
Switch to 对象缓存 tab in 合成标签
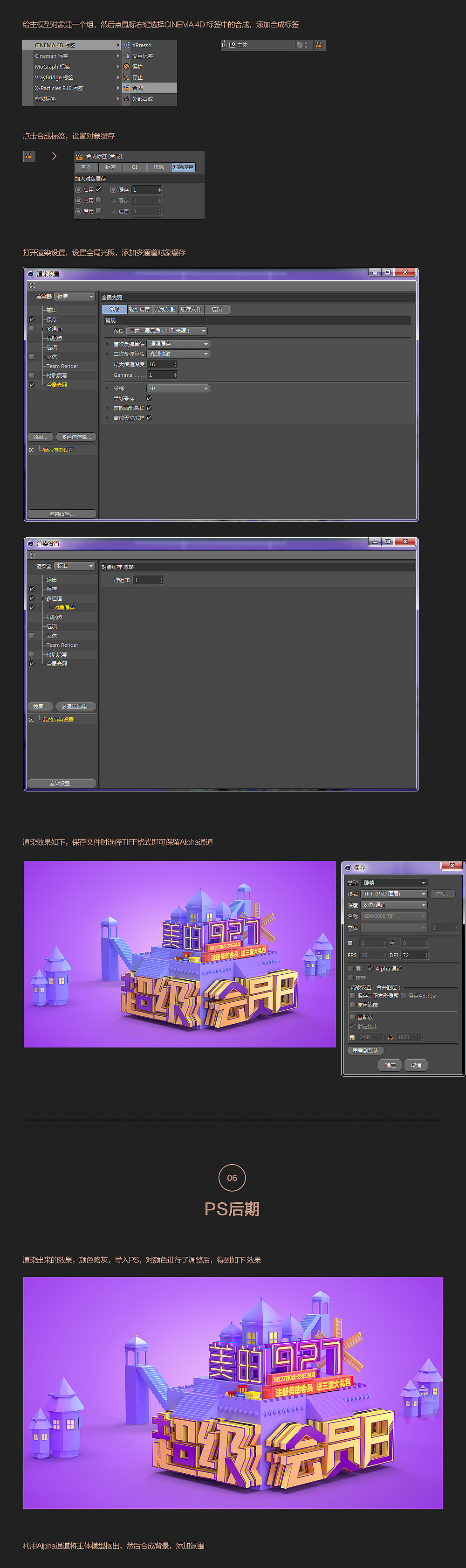coord(183,167)
